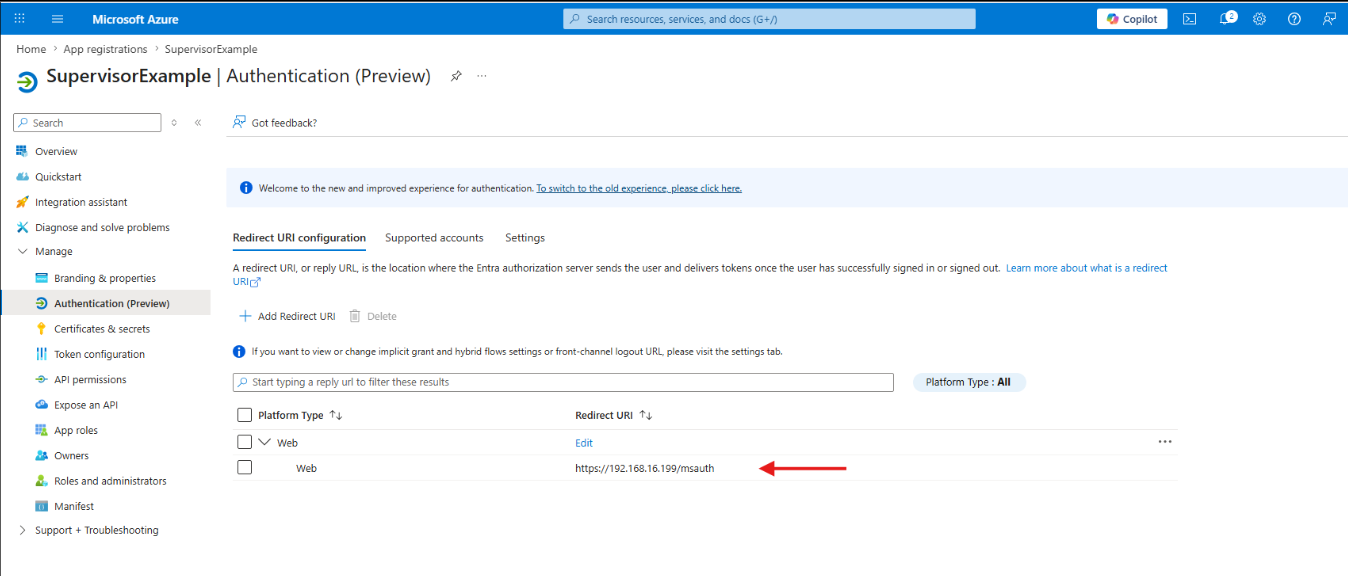The height and width of the screenshot is (576, 1348).
Task: Open the notifications bell
Action: tap(1226, 19)
